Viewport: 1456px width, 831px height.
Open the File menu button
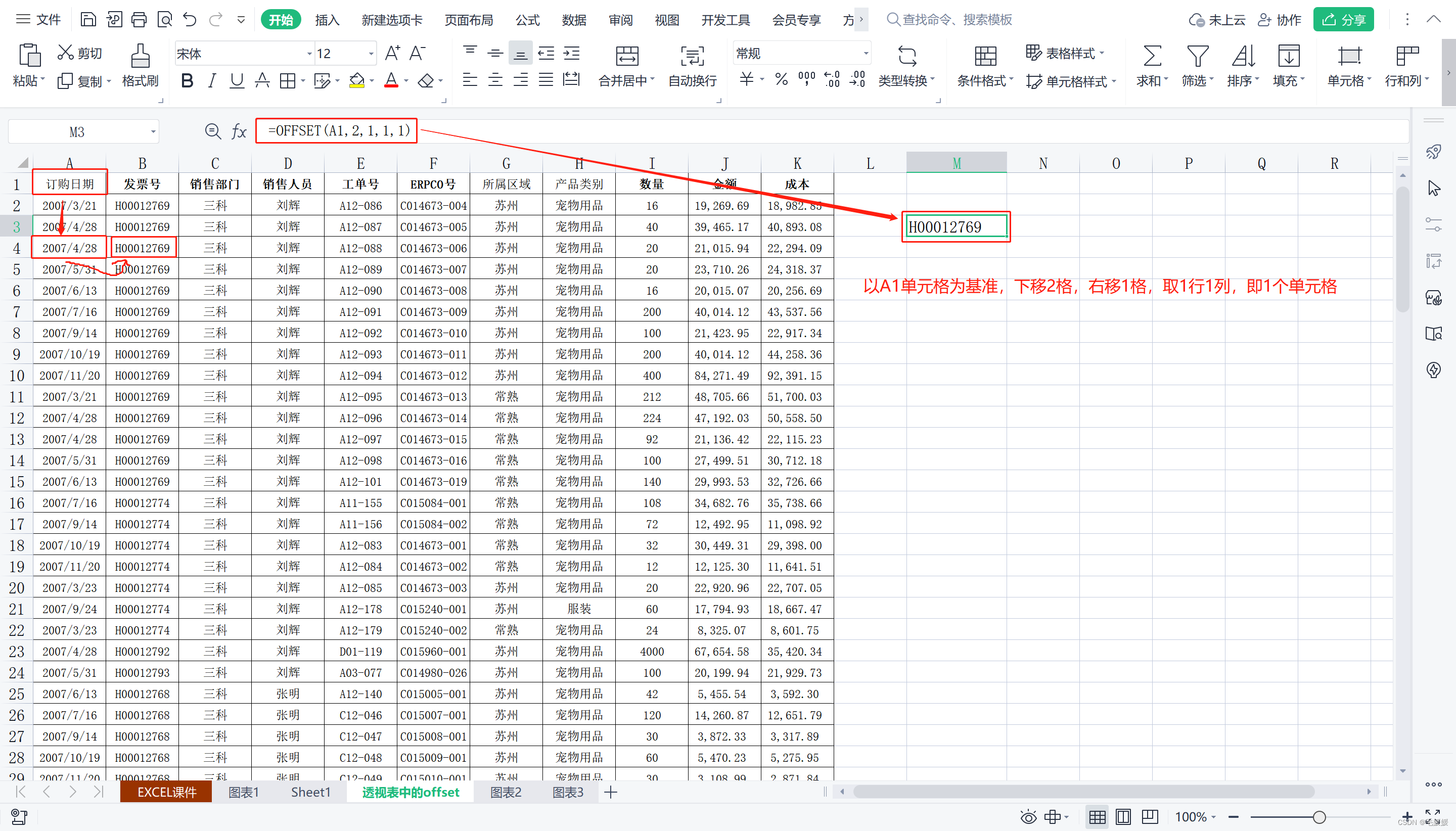[39, 19]
